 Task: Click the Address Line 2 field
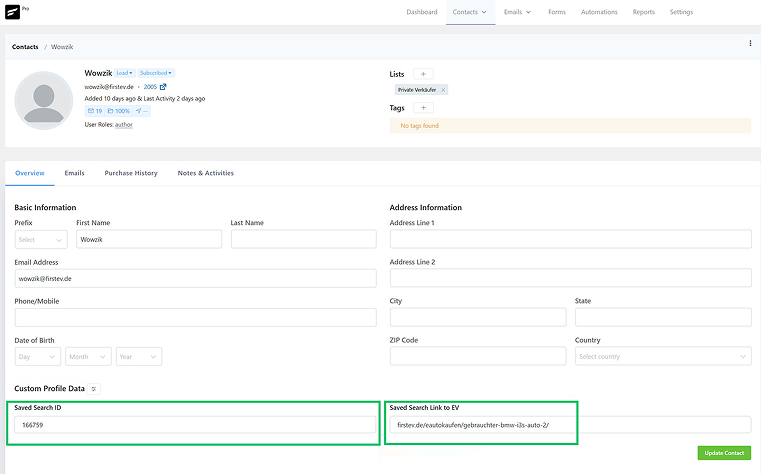coord(571,278)
